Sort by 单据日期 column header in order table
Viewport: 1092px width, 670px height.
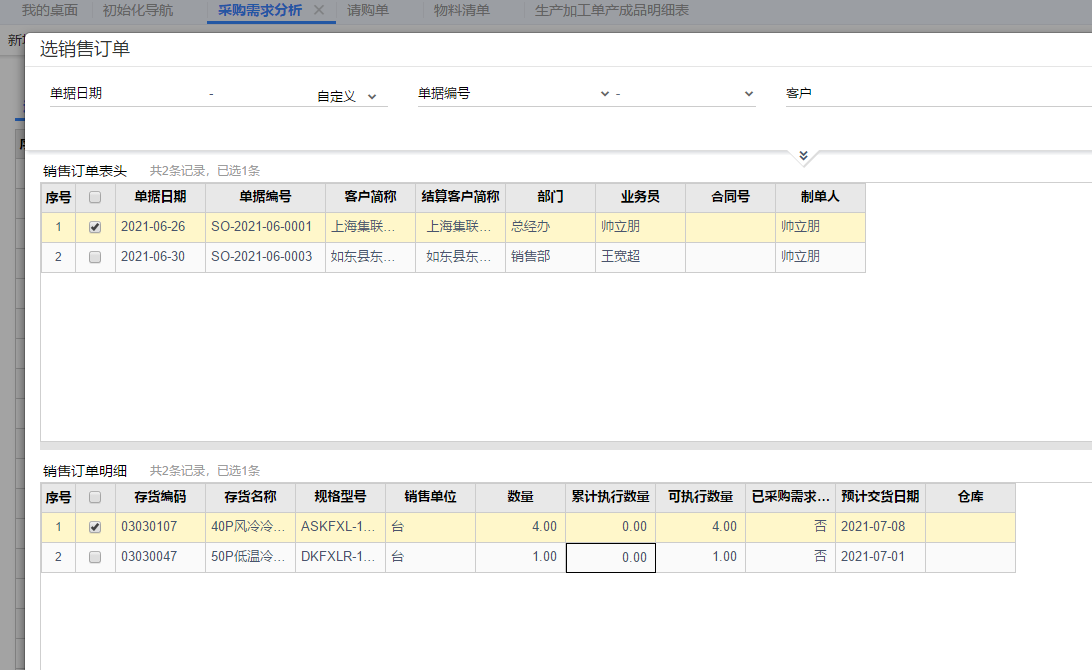[x=160, y=197]
